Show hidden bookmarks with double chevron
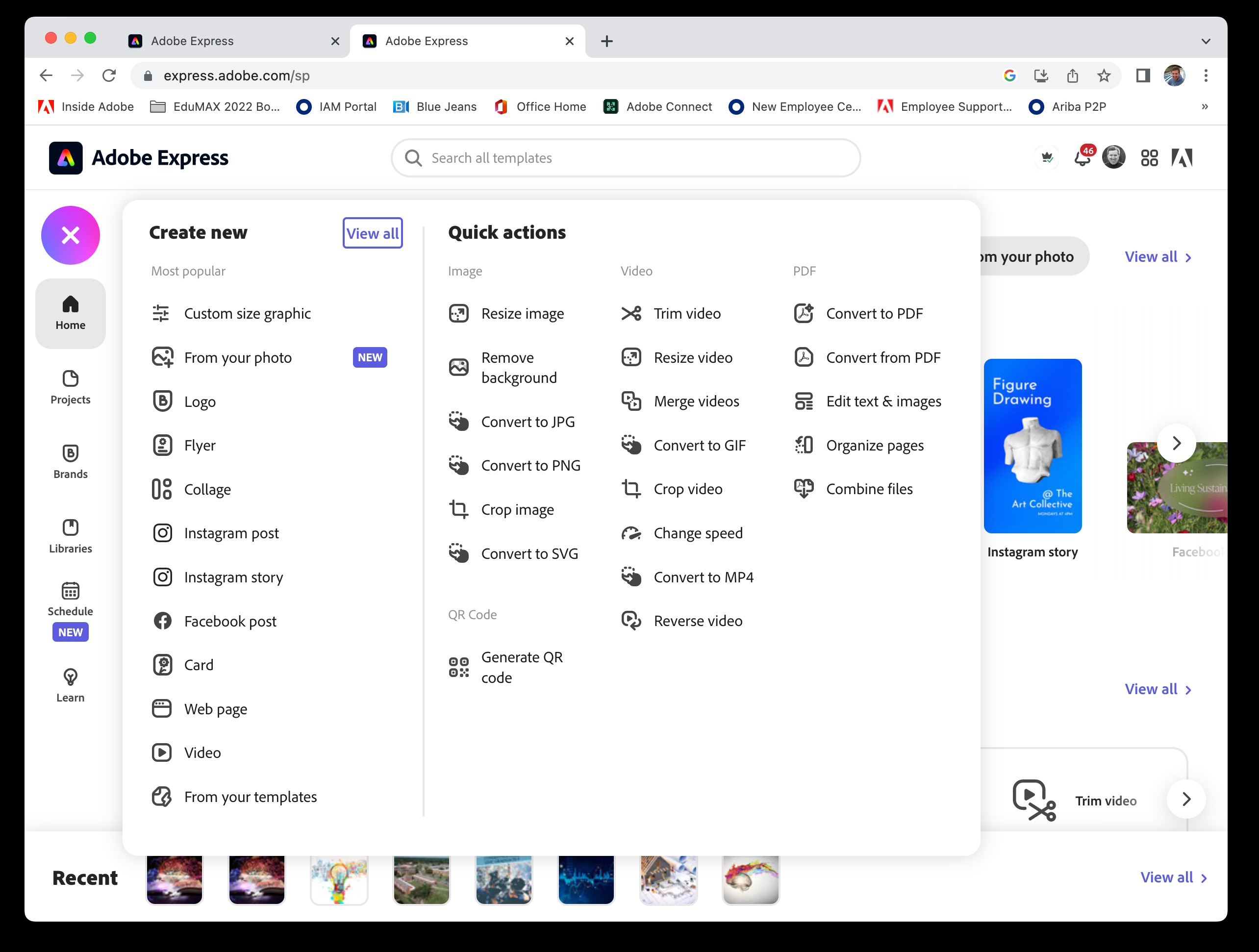 click(1205, 107)
